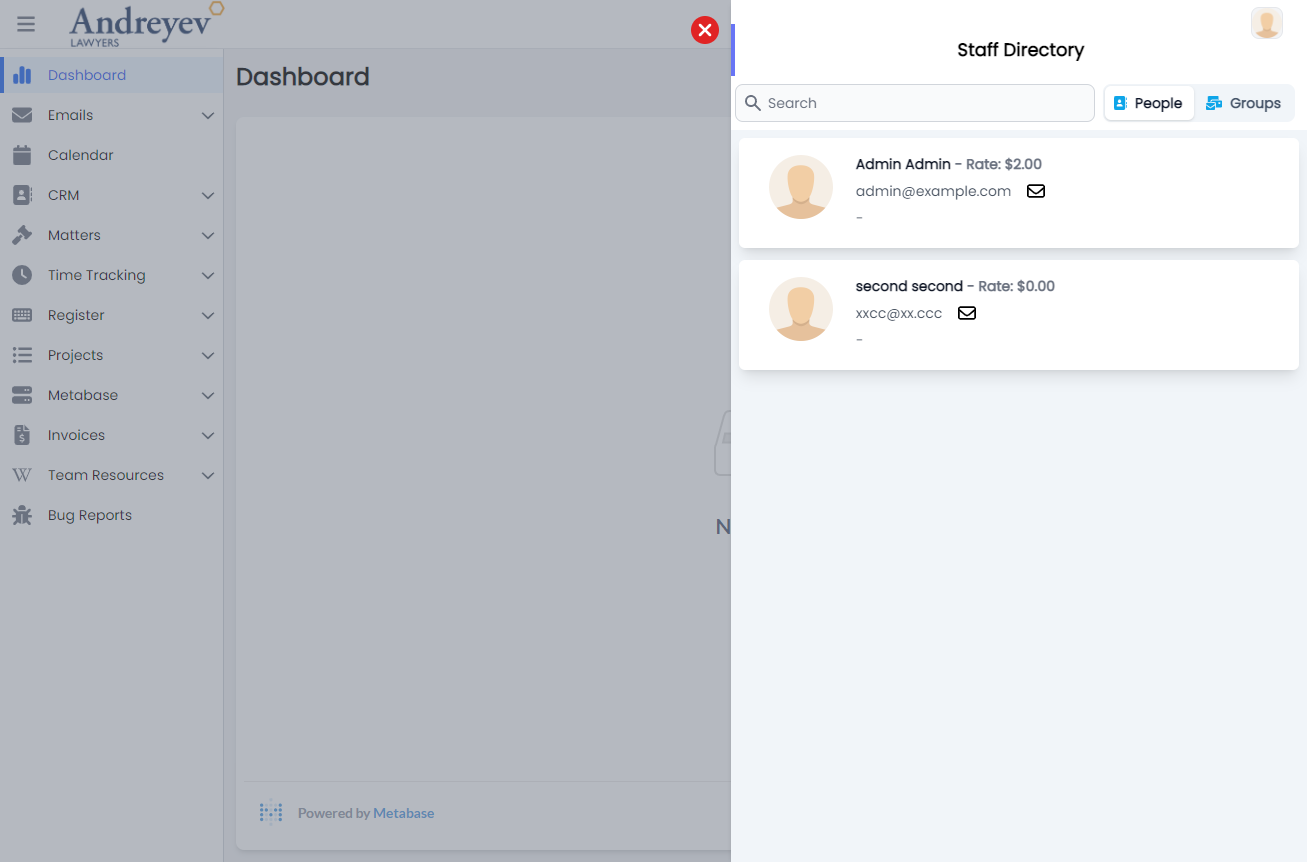1307x862 pixels.
Task: Click the hamburger menu icon
Action: [26, 24]
